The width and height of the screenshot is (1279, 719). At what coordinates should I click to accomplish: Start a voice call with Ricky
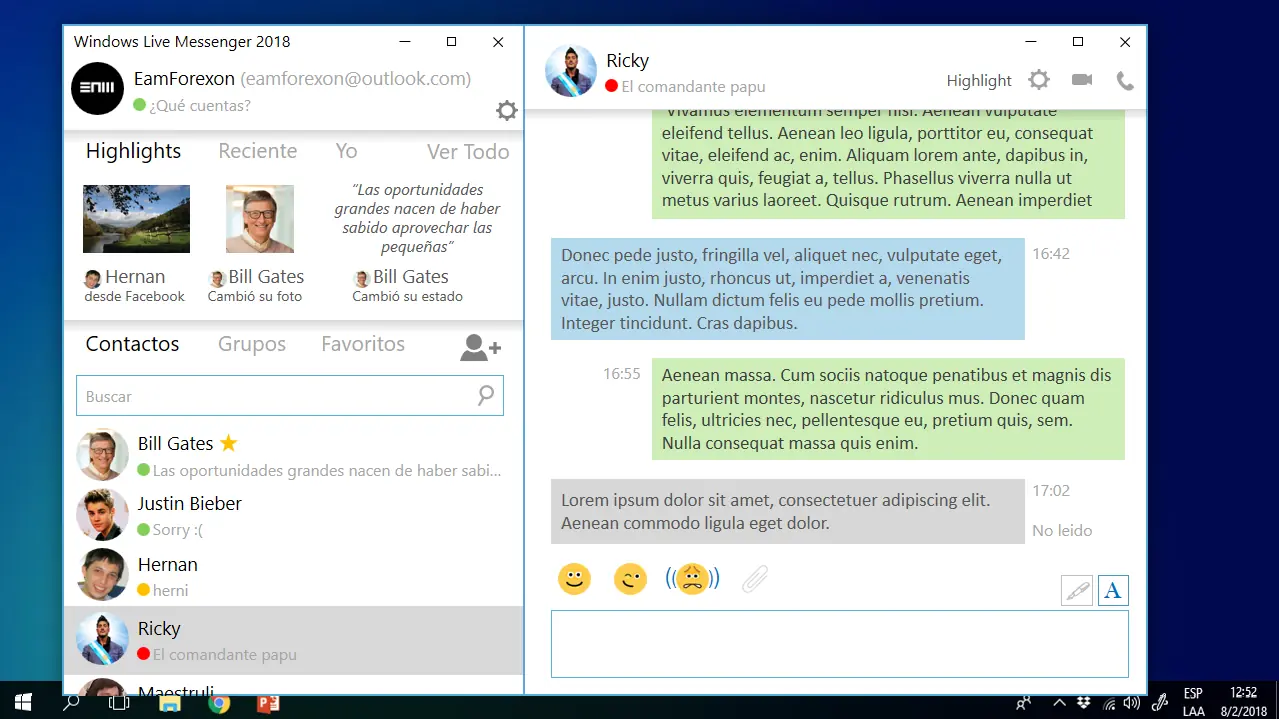click(1124, 80)
